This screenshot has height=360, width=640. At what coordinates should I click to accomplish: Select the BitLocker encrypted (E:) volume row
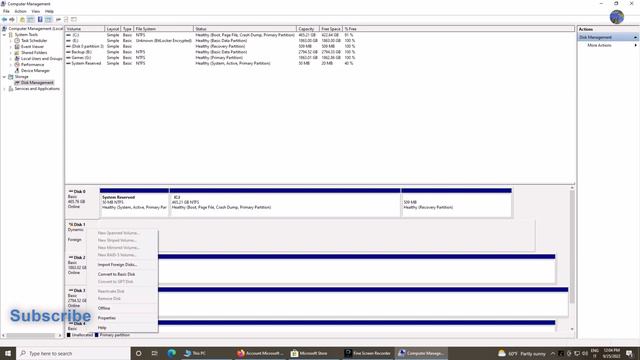[x=210, y=41]
